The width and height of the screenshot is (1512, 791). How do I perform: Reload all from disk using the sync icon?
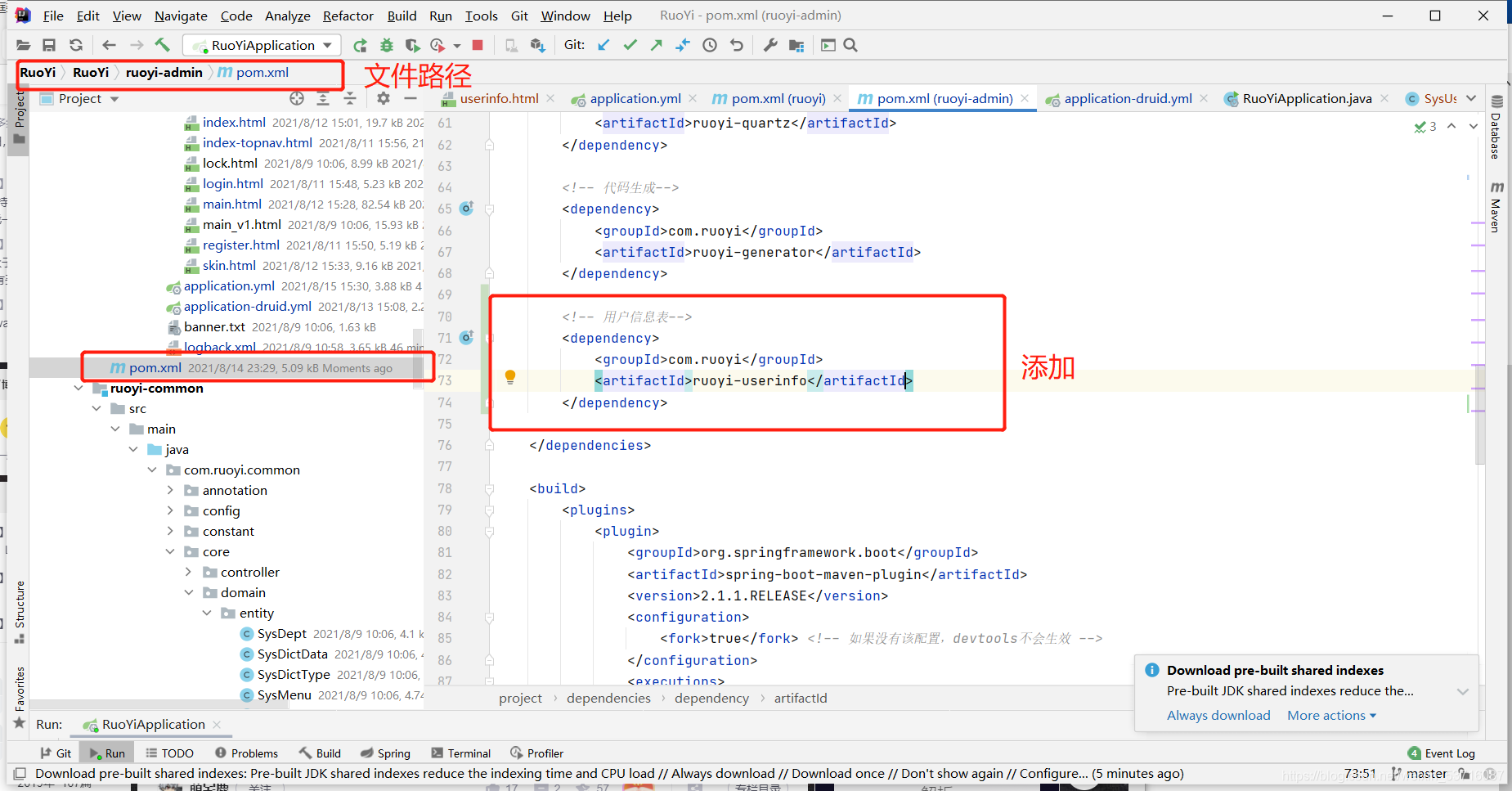(76, 45)
